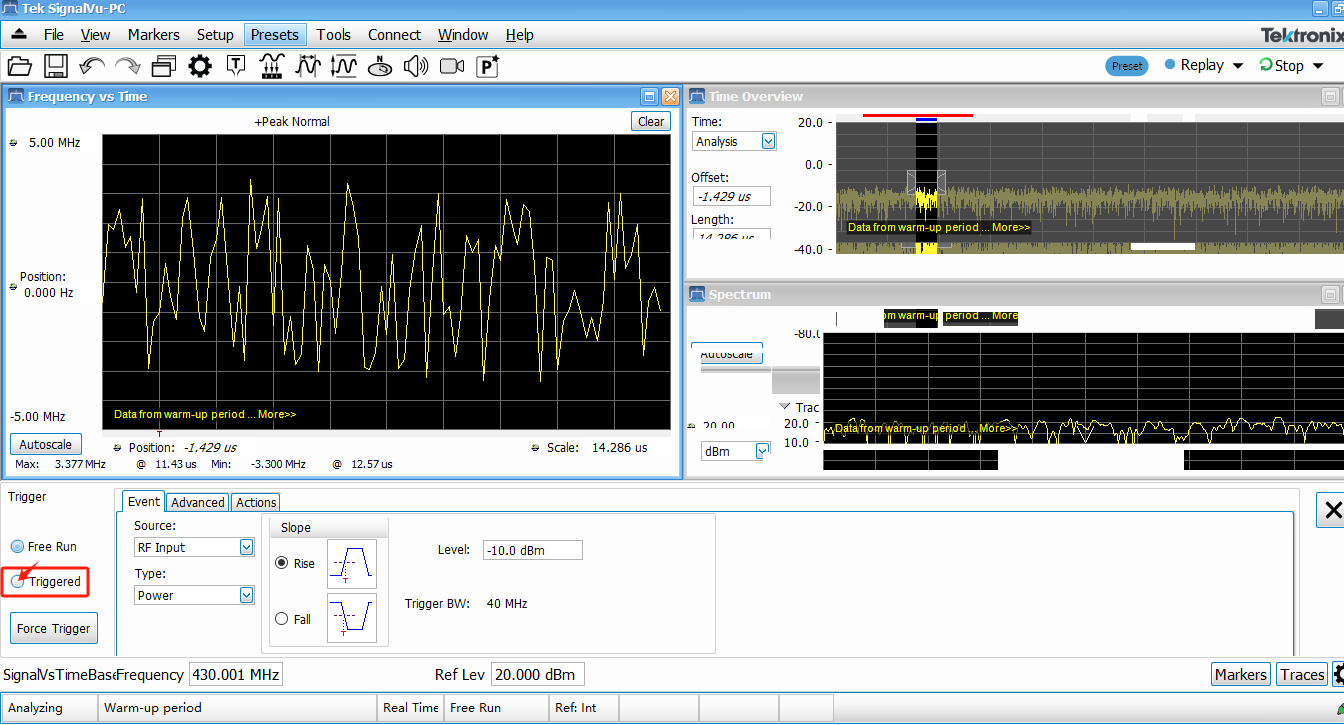Expand the Trace selector triangle in Spectrum

tap(784, 407)
